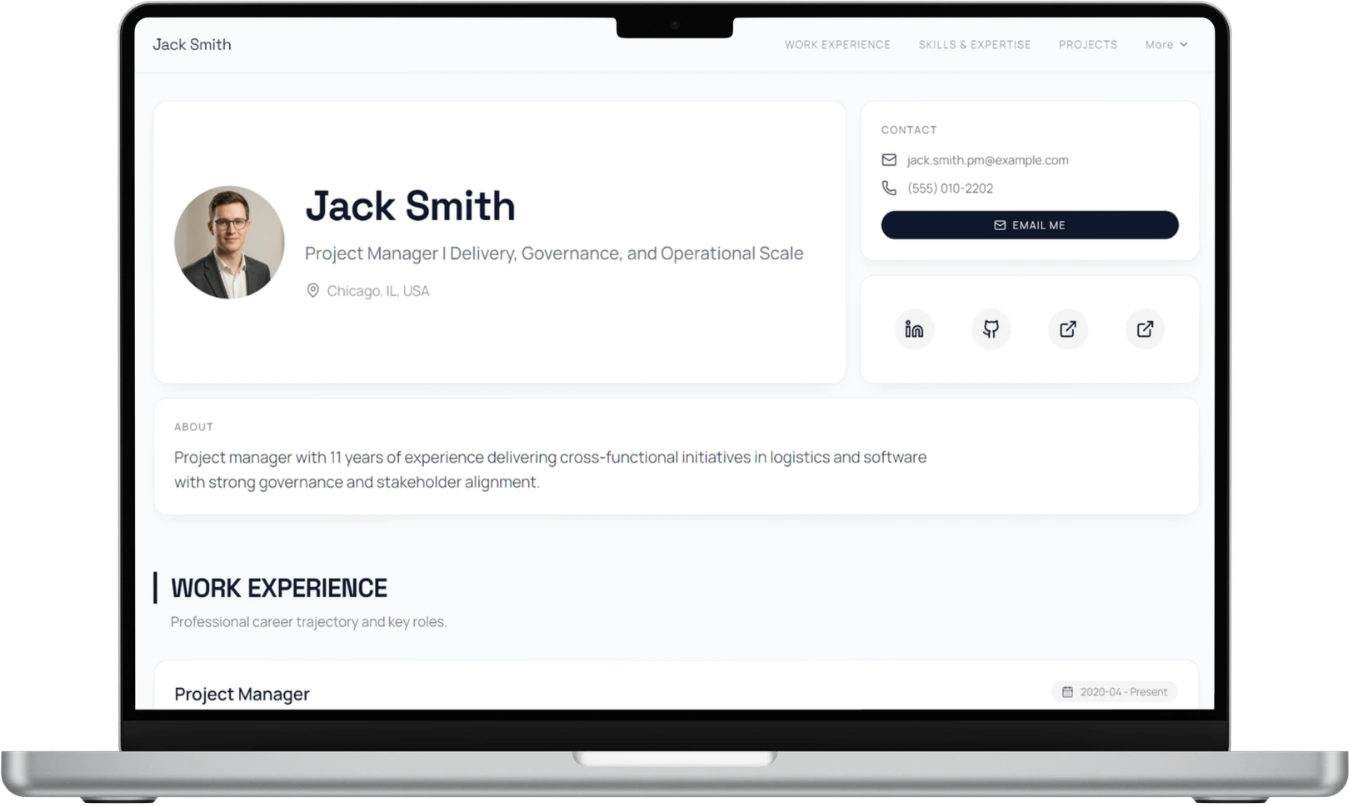
Task: Open the last external link icon in social card
Action: pos(1145,329)
